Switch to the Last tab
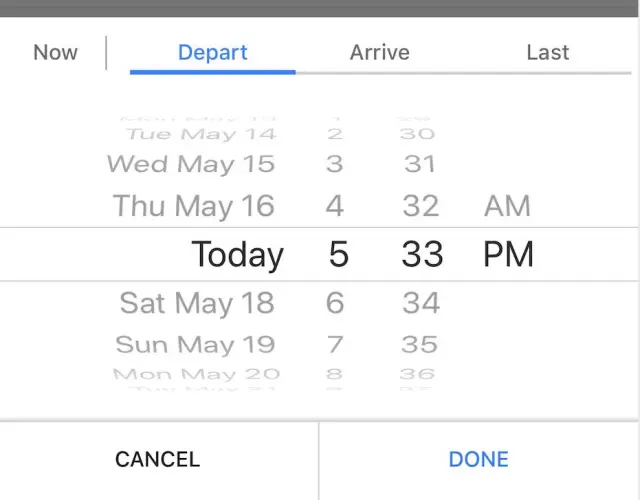The height and width of the screenshot is (500, 640). pyautogui.click(x=547, y=53)
